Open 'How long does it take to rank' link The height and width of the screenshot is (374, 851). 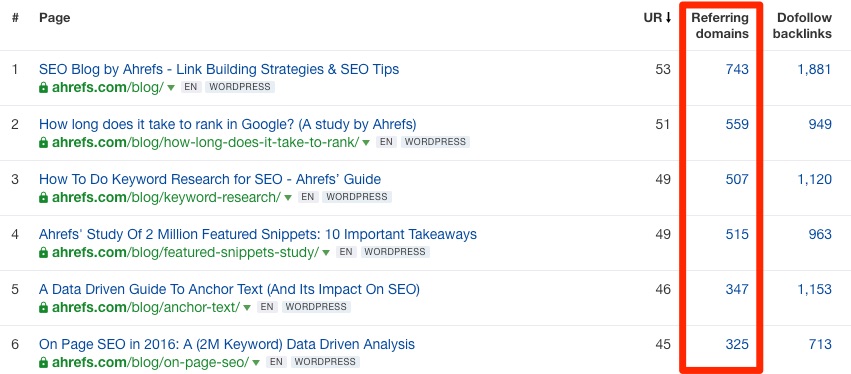coord(227,124)
